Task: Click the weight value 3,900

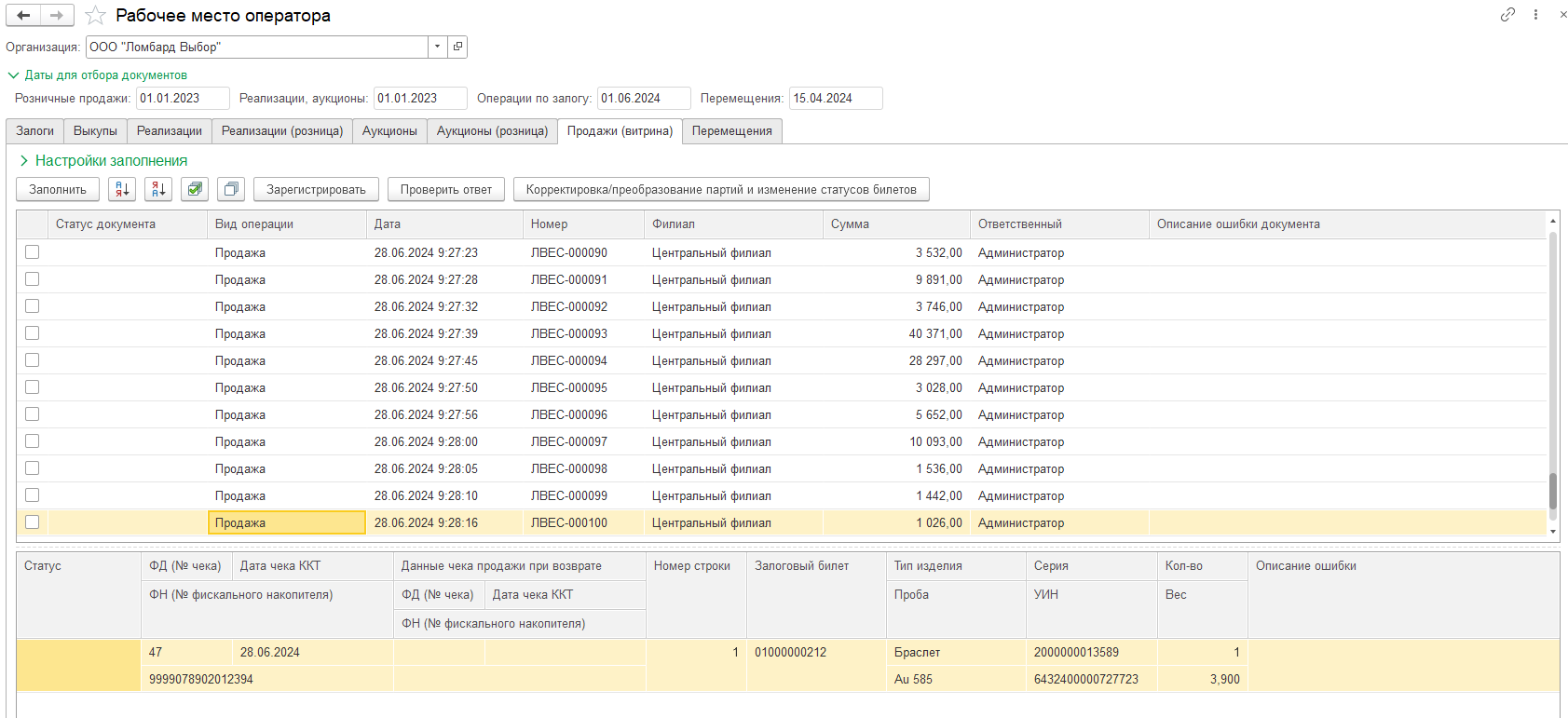Action: (x=1202, y=680)
